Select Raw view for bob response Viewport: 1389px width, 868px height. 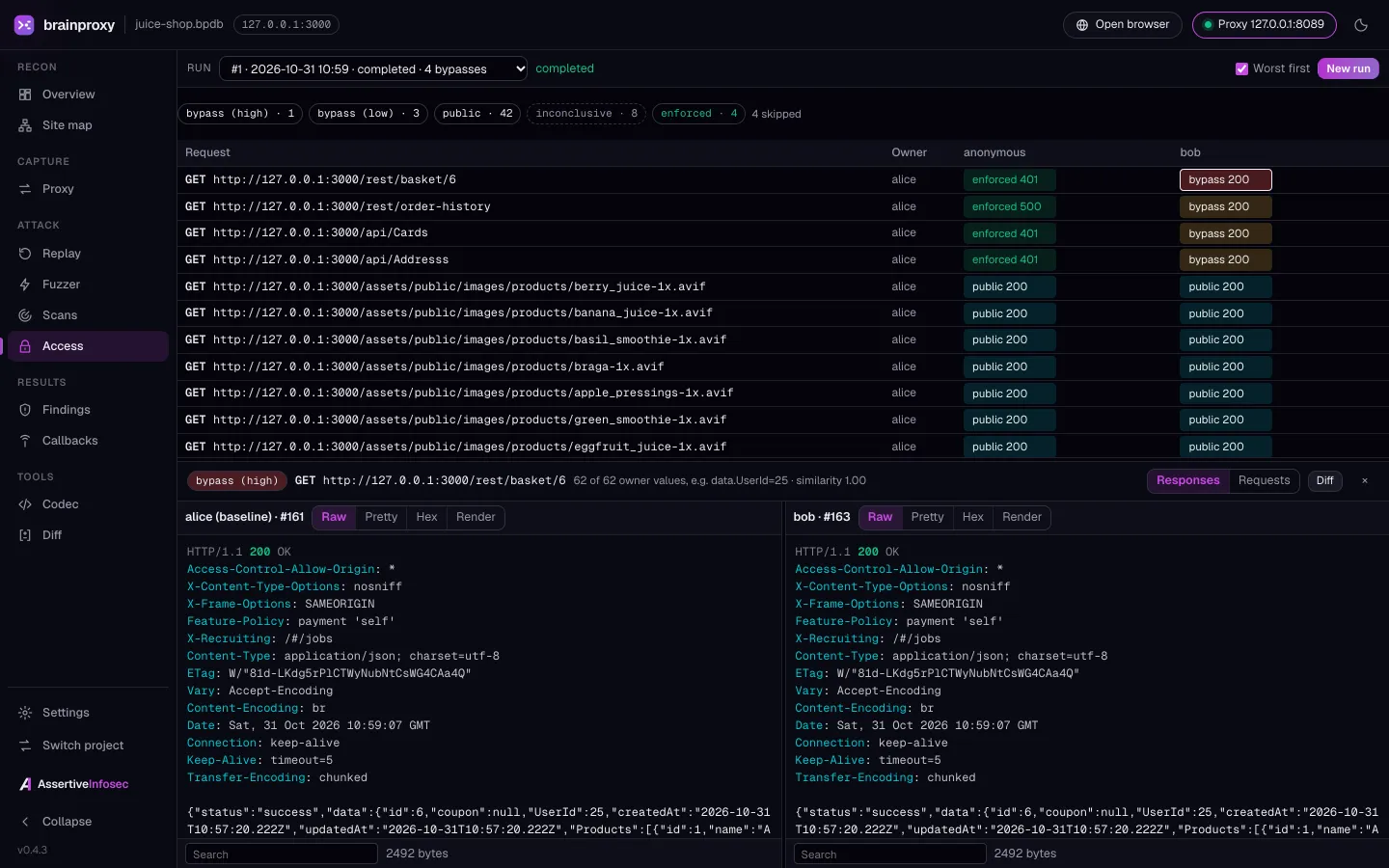tap(880, 517)
